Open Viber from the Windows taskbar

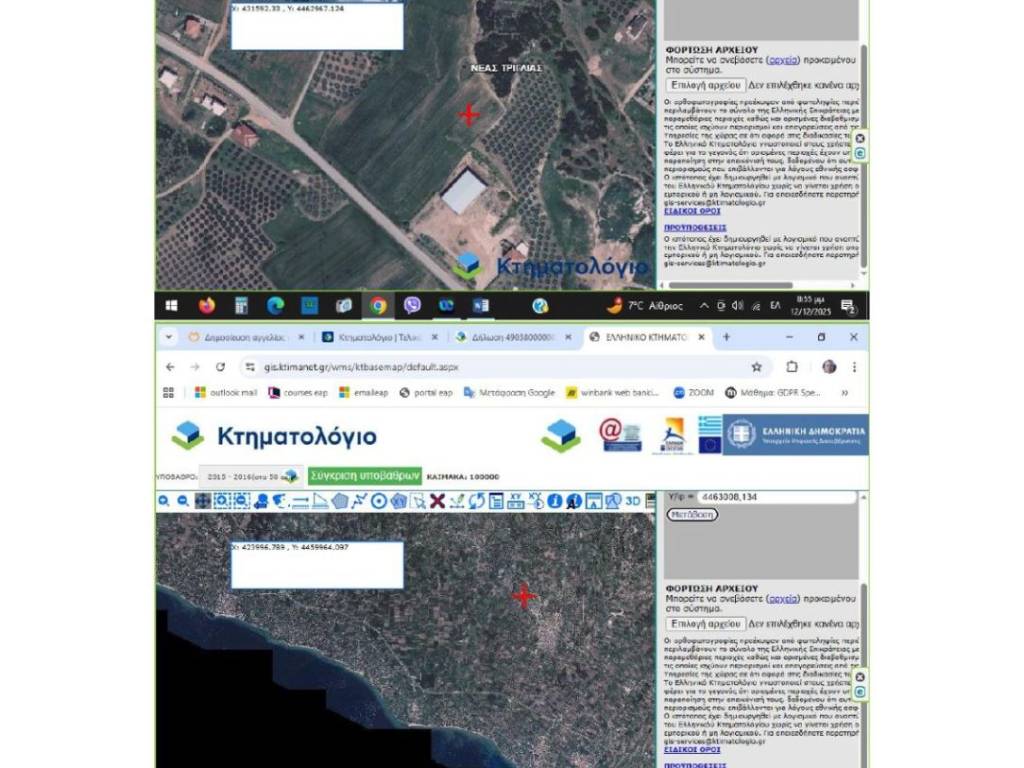[x=412, y=306]
